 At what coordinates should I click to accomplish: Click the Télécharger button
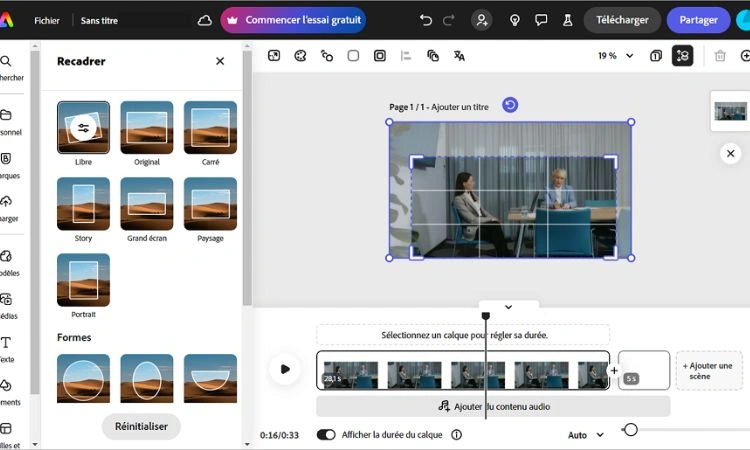tap(622, 20)
